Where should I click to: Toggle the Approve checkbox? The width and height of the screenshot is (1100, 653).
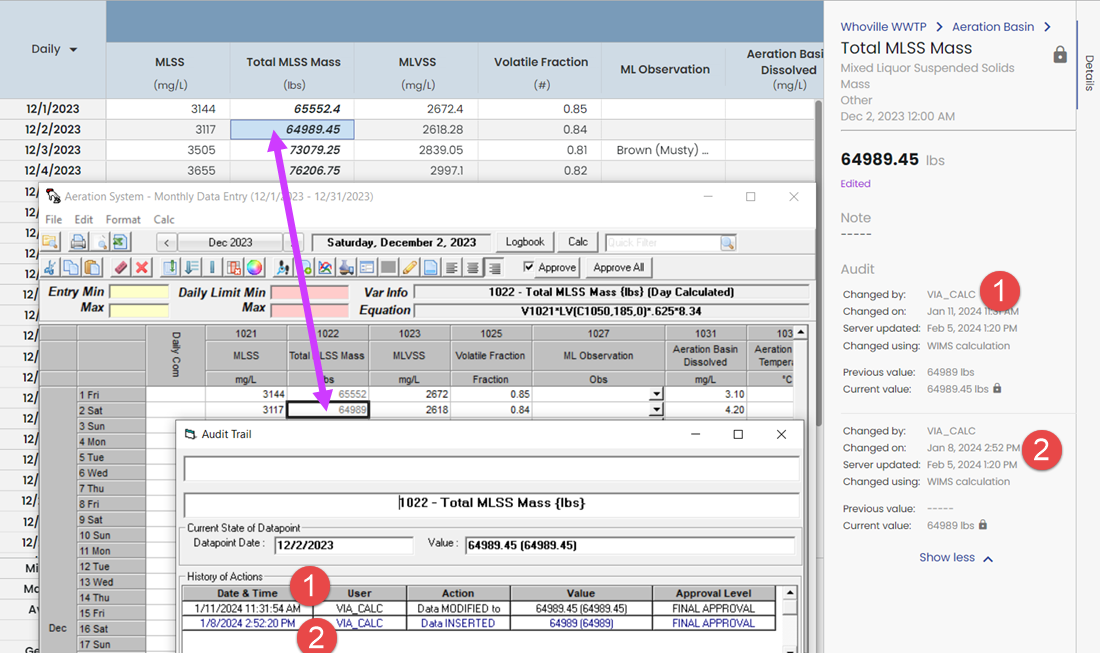click(x=529, y=267)
